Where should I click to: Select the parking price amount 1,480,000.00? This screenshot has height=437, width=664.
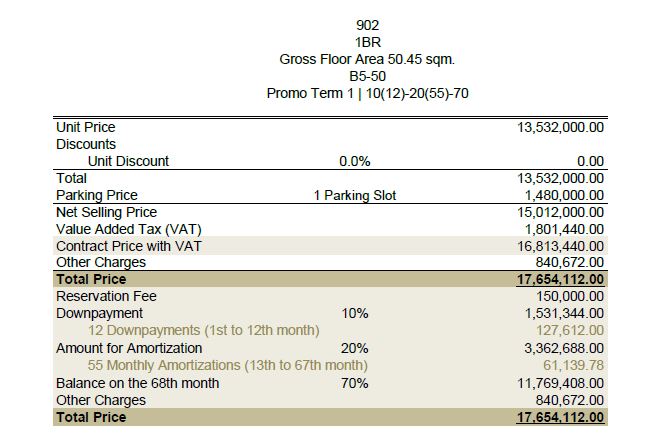(x=558, y=195)
